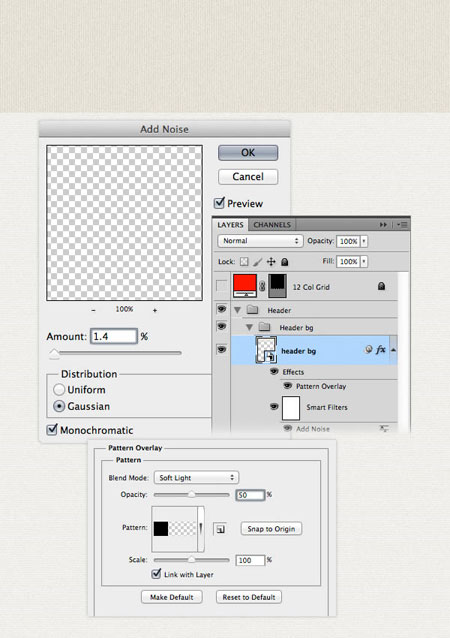Click the Lock image pixels brush icon

click(258, 262)
